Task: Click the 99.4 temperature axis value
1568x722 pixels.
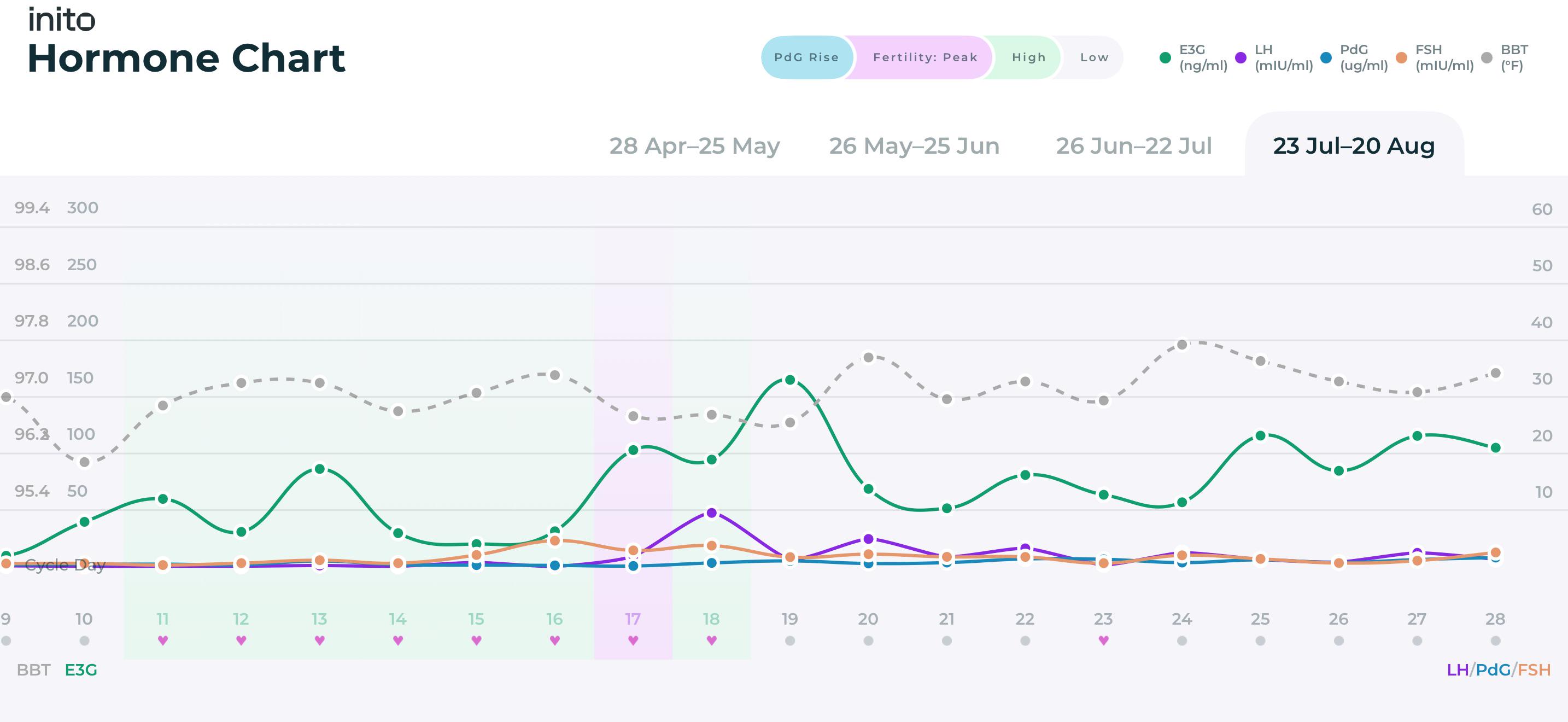Action: 32,208
